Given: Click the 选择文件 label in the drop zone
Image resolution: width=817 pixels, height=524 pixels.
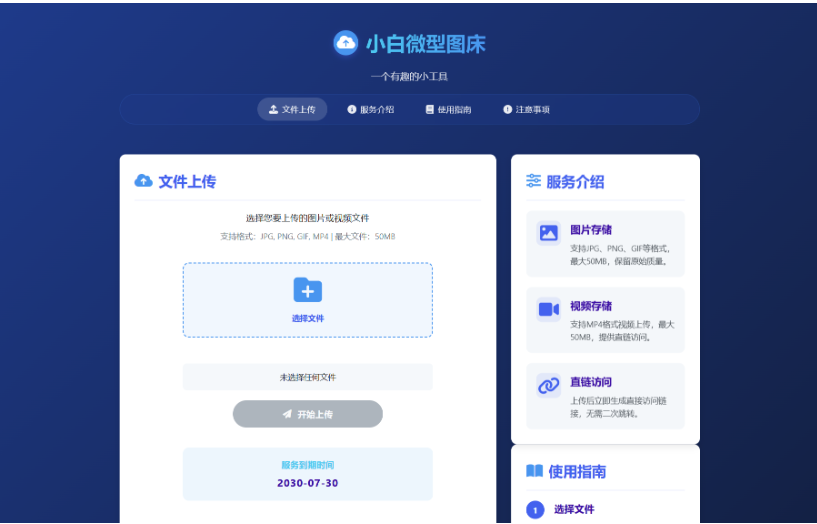Looking at the screenshot, I should pos(307,318).
